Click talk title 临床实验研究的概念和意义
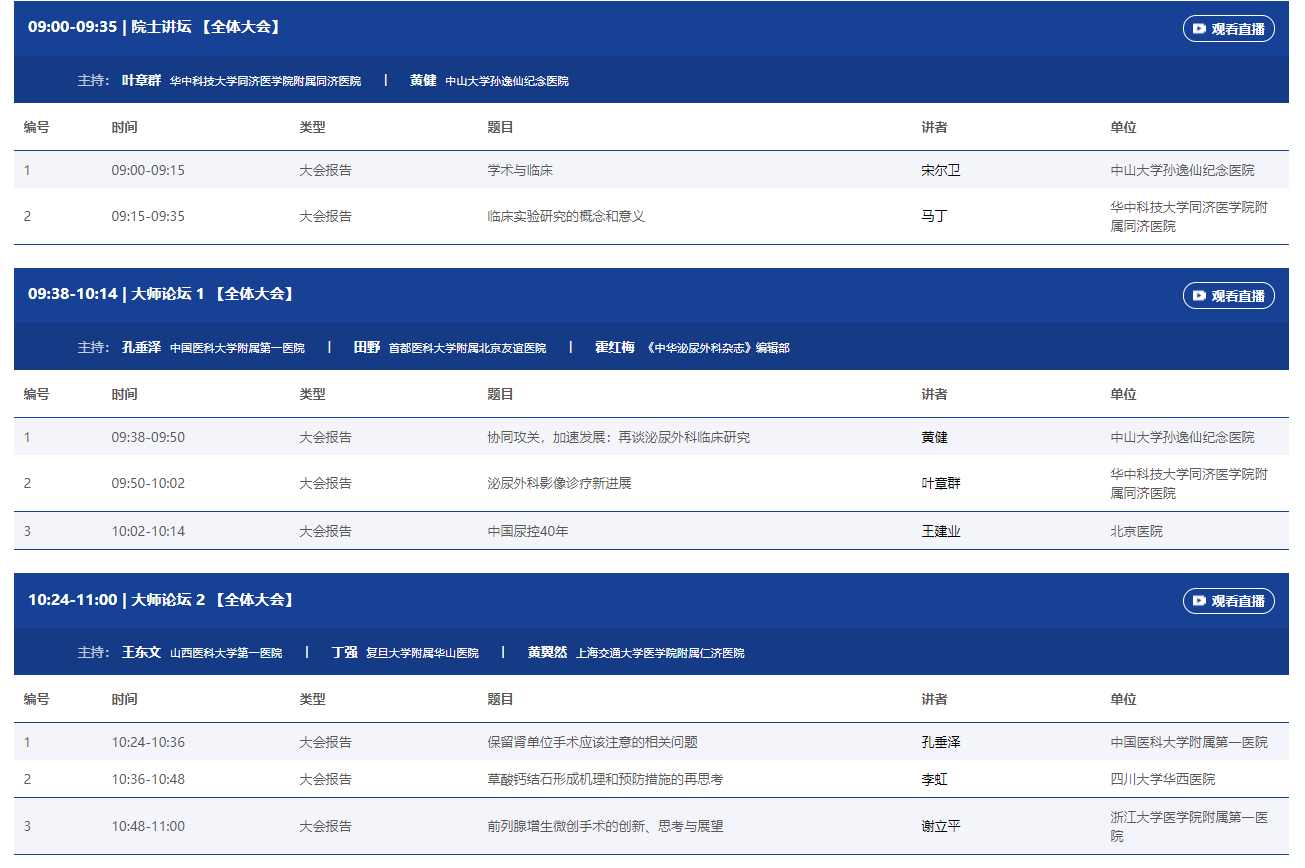Viewport: 1305px width, 868px height. coord(566,216)
